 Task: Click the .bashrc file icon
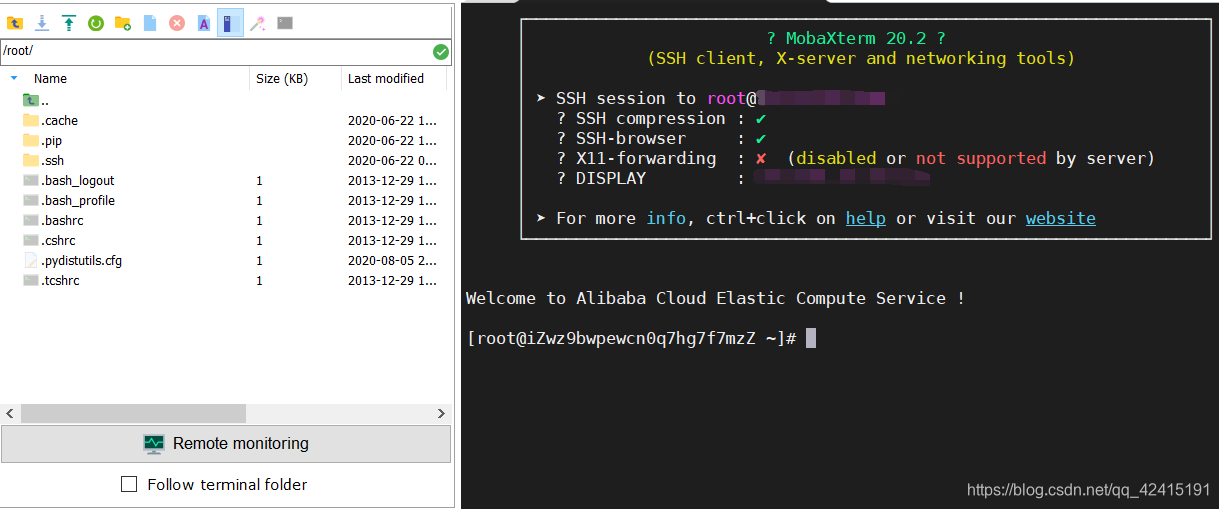pos(30,220)
